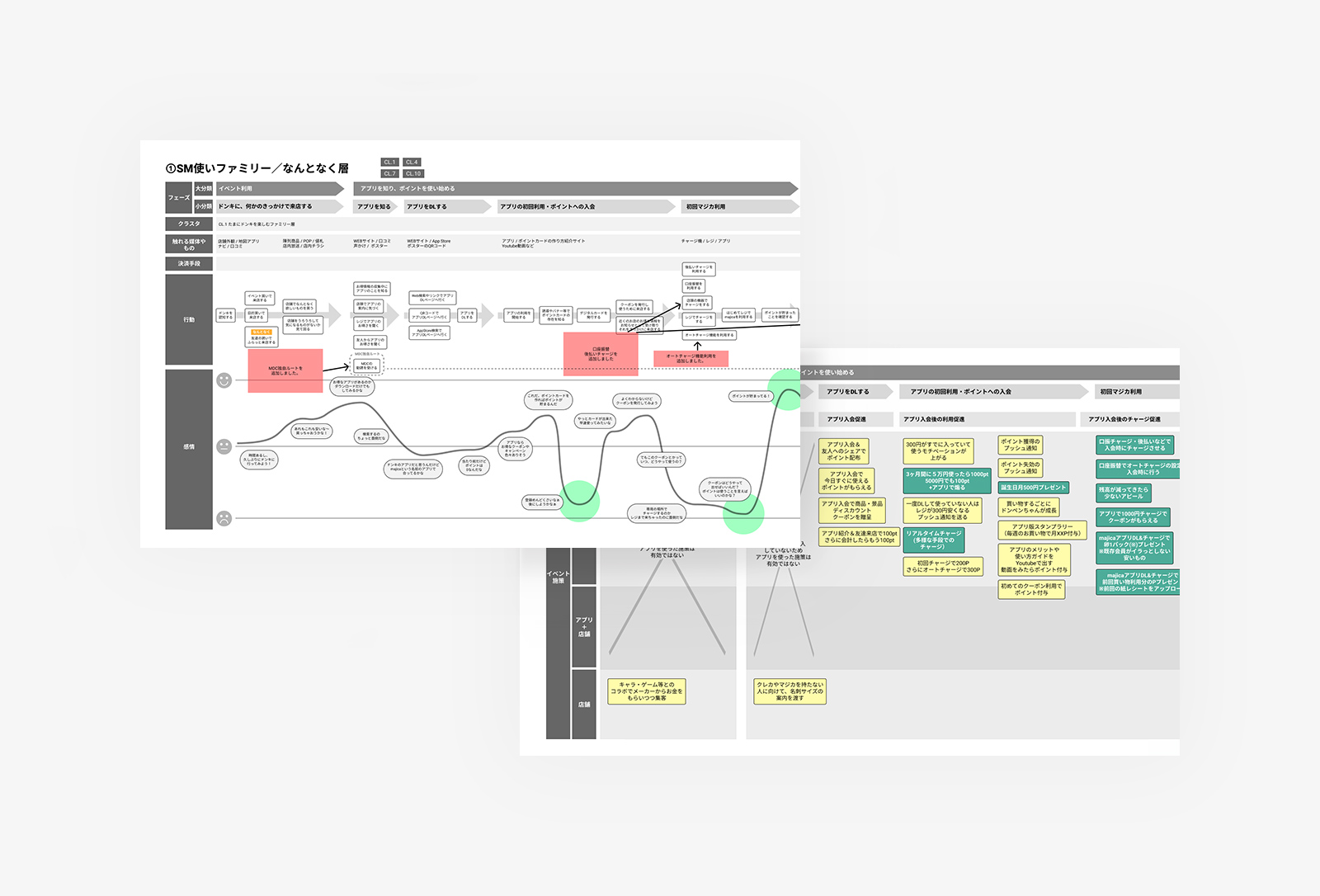Select the 行動 row header
1320x896 pixels.
click(189, 319)
